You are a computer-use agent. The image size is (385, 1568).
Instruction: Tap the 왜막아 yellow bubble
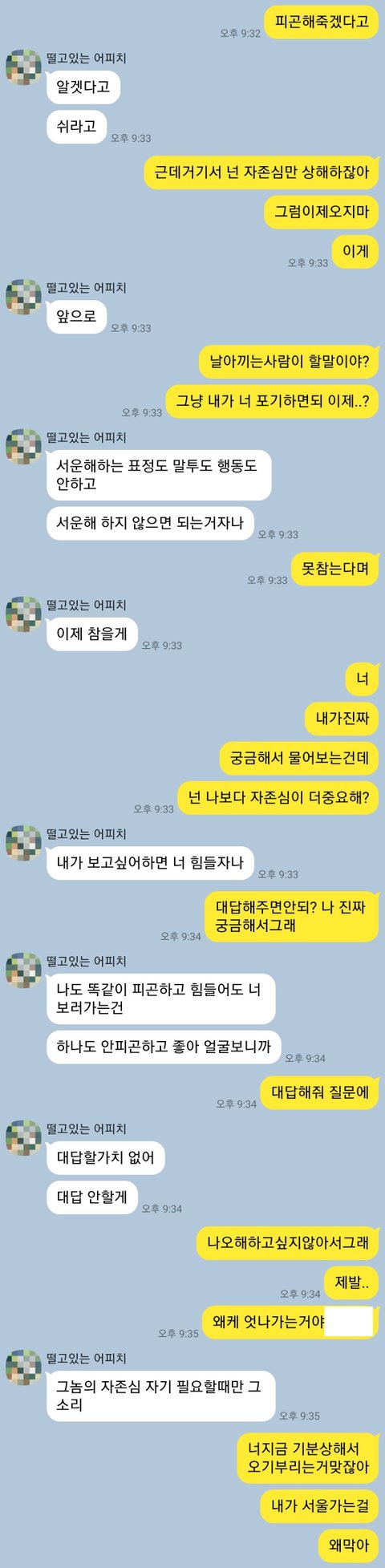point(349,1545)
